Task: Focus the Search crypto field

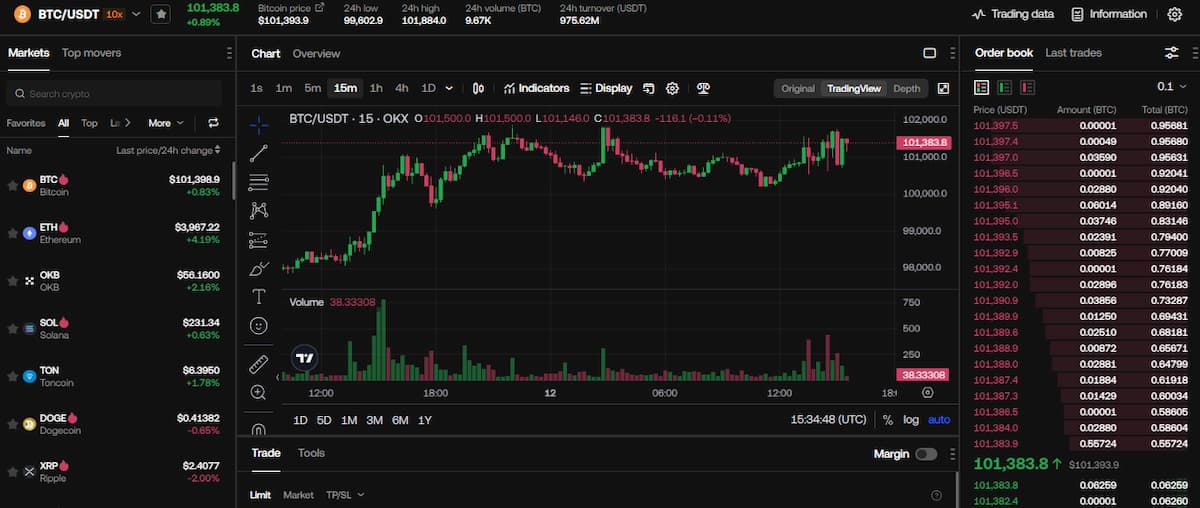Action: tap(113, 93)
